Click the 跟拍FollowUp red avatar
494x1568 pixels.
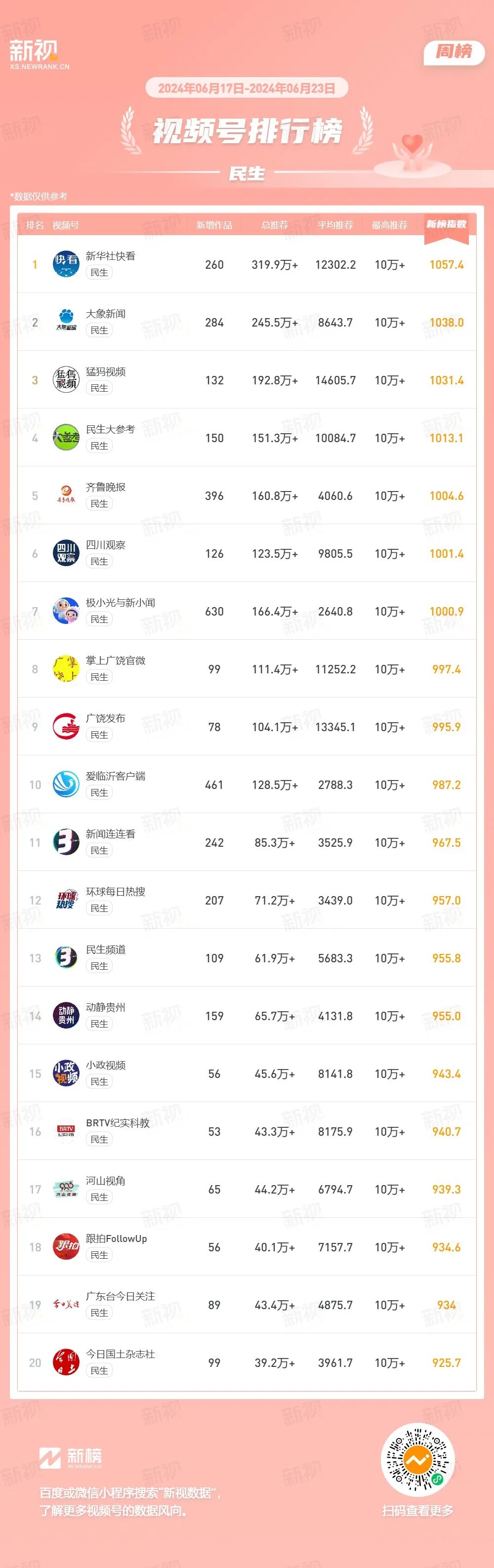coord(66,1247)
